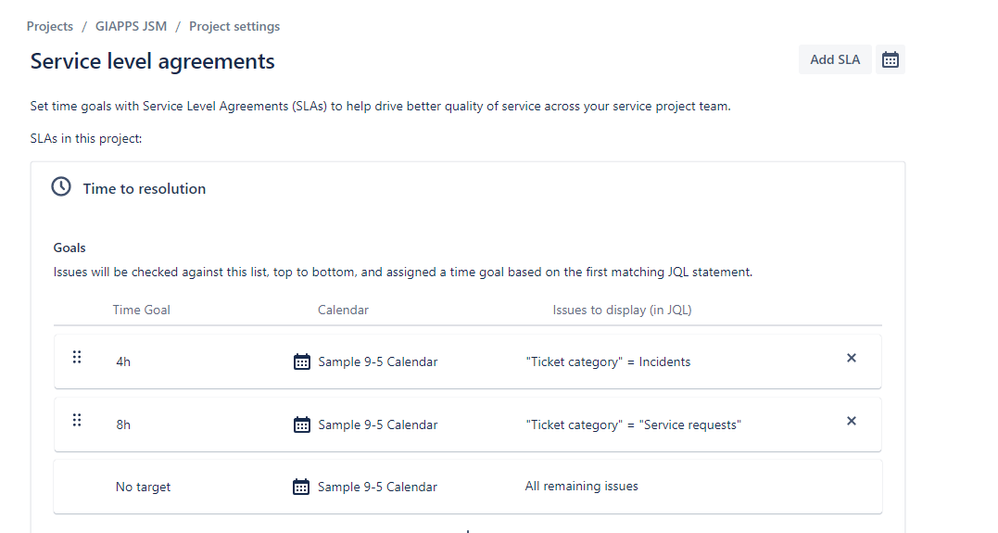Open the Project settings breadcrumb
The width and height of the screenshot is (998, 533).
(234, 26)
